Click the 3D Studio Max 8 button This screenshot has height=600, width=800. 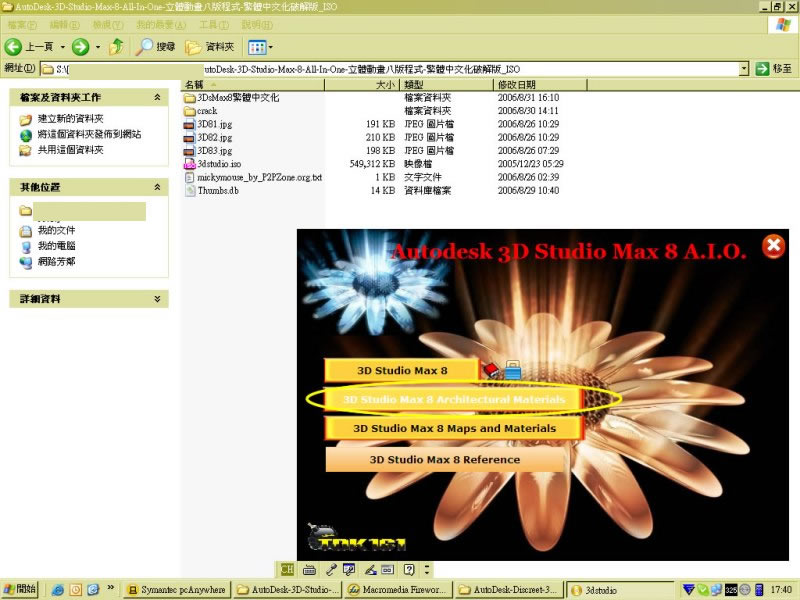(402, 370)
